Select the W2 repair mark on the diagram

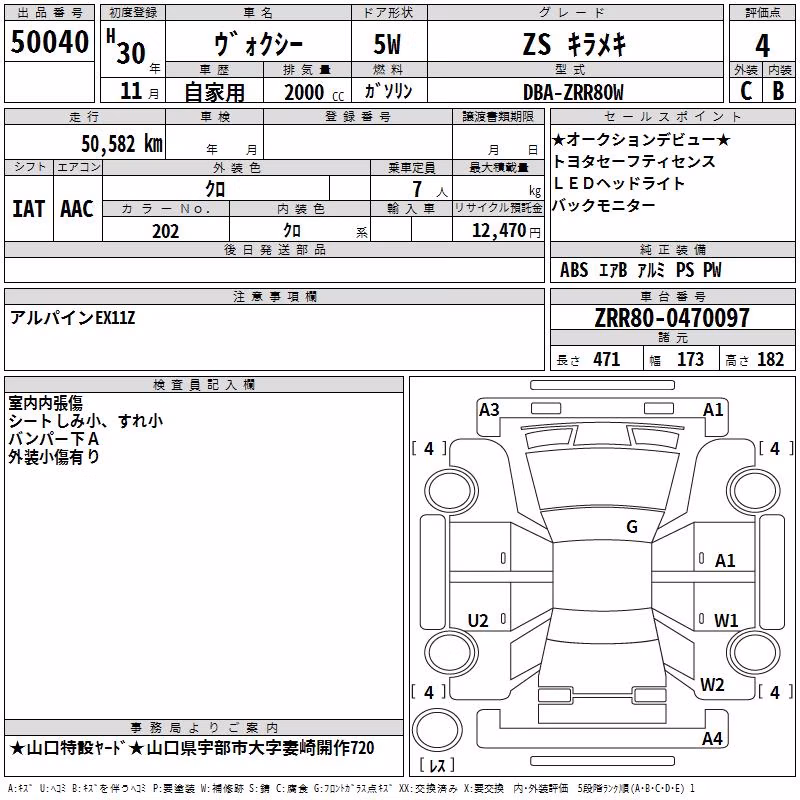(712, 684)
